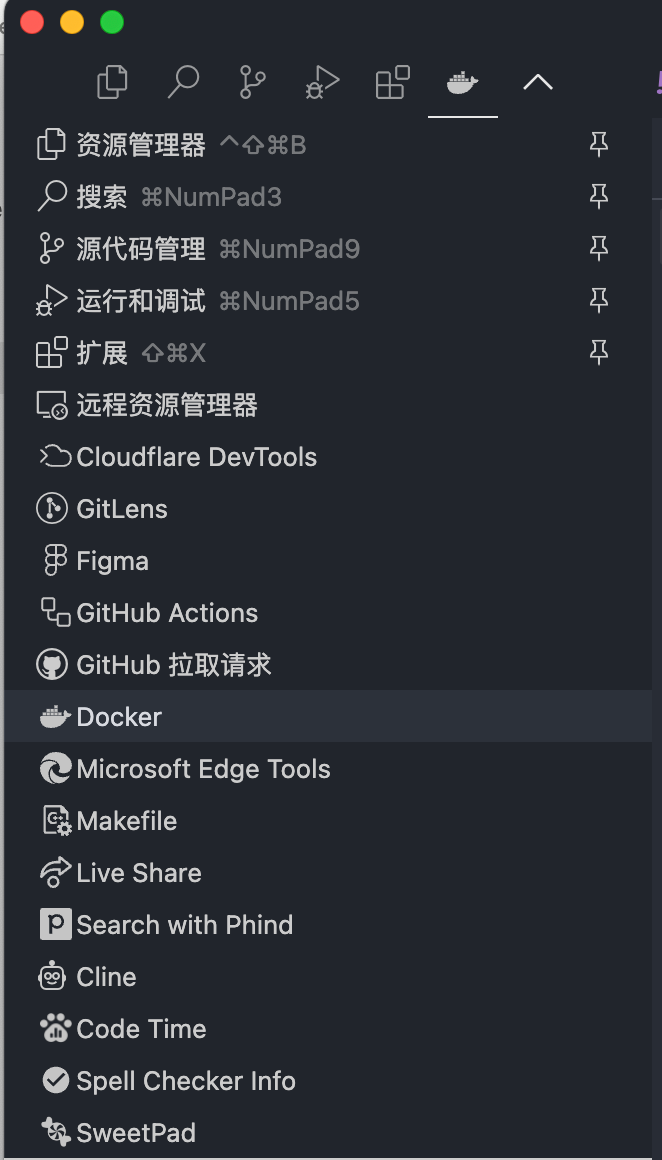Open the Extensions icon in activity bar
This screenshot has height=1160, width=662.
(x=392, y=83)
